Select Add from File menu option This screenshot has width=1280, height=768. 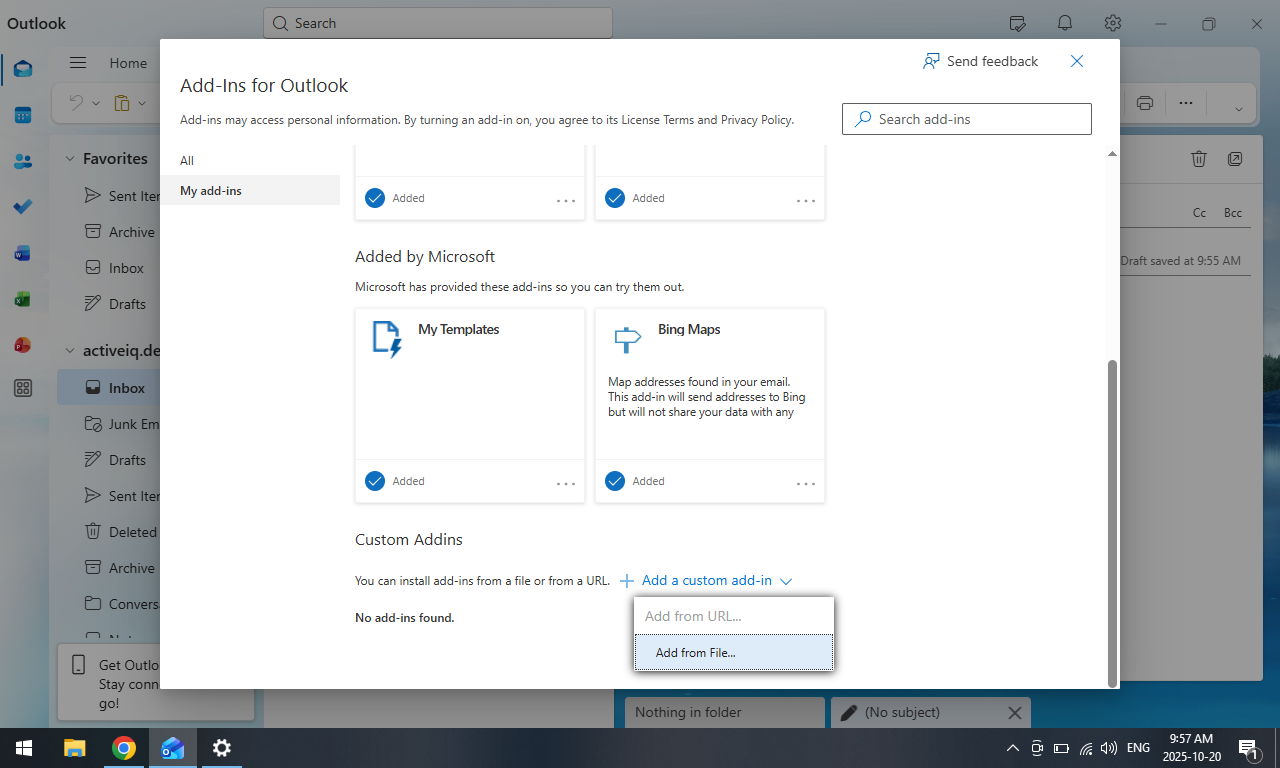click(733, 652)
